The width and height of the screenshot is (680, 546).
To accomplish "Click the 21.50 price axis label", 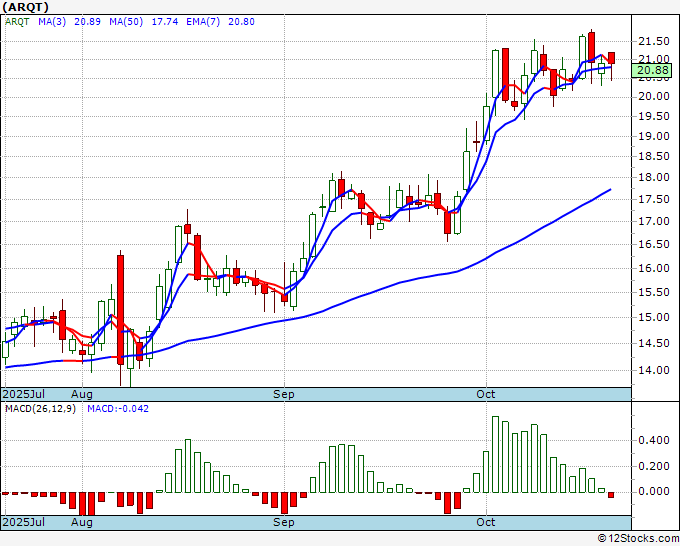I will tap(654, 42).
